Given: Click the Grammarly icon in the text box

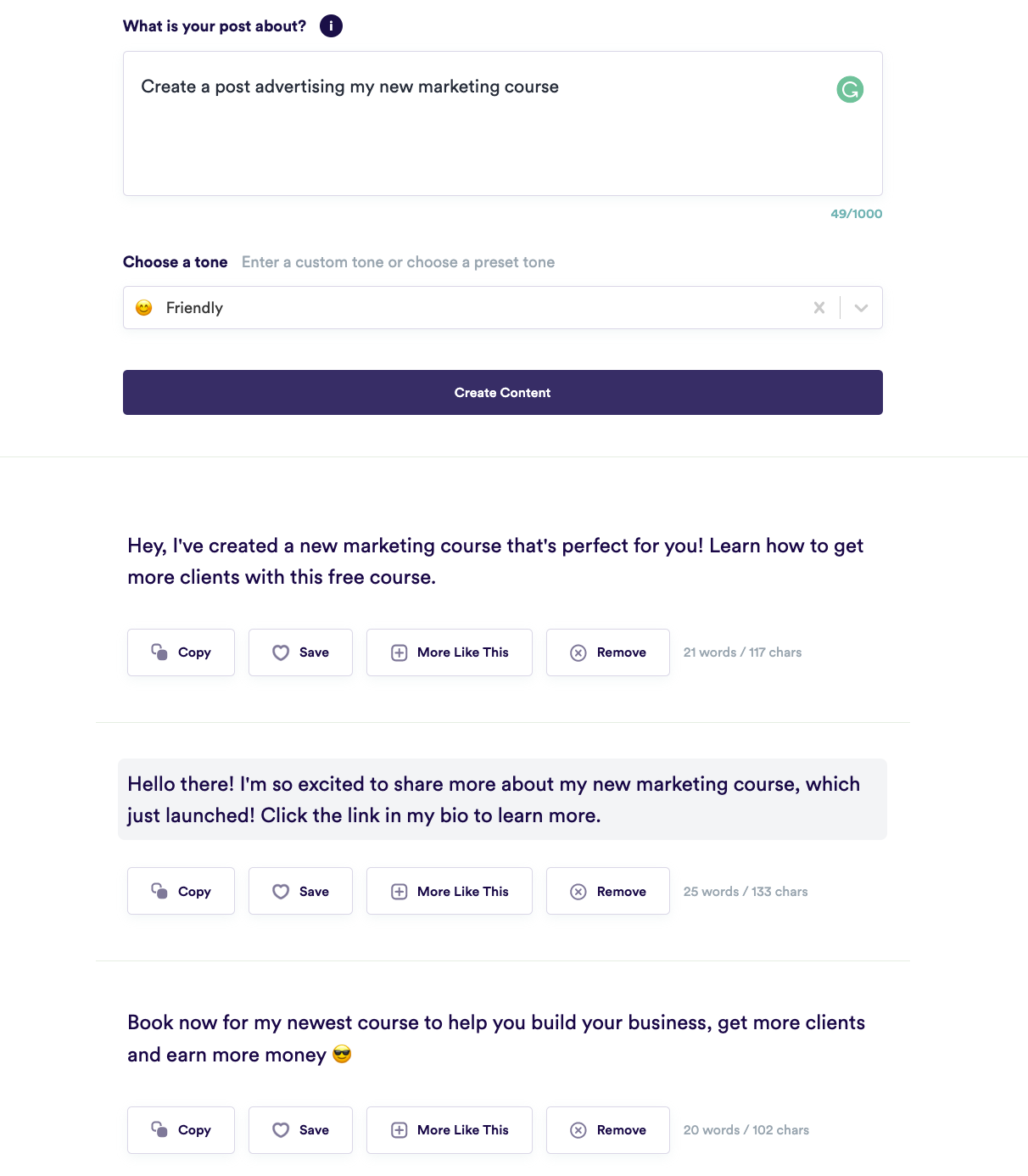Looking at the screenshot, I should click(x=850, y=89).
